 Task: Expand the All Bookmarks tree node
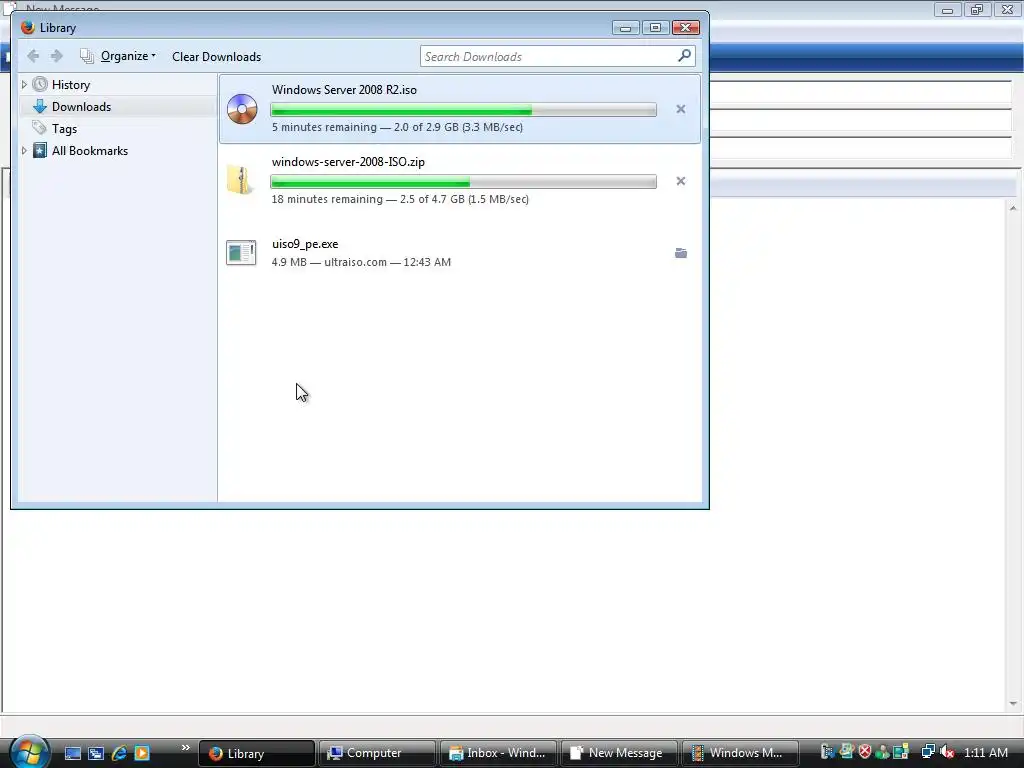(24, 151)
